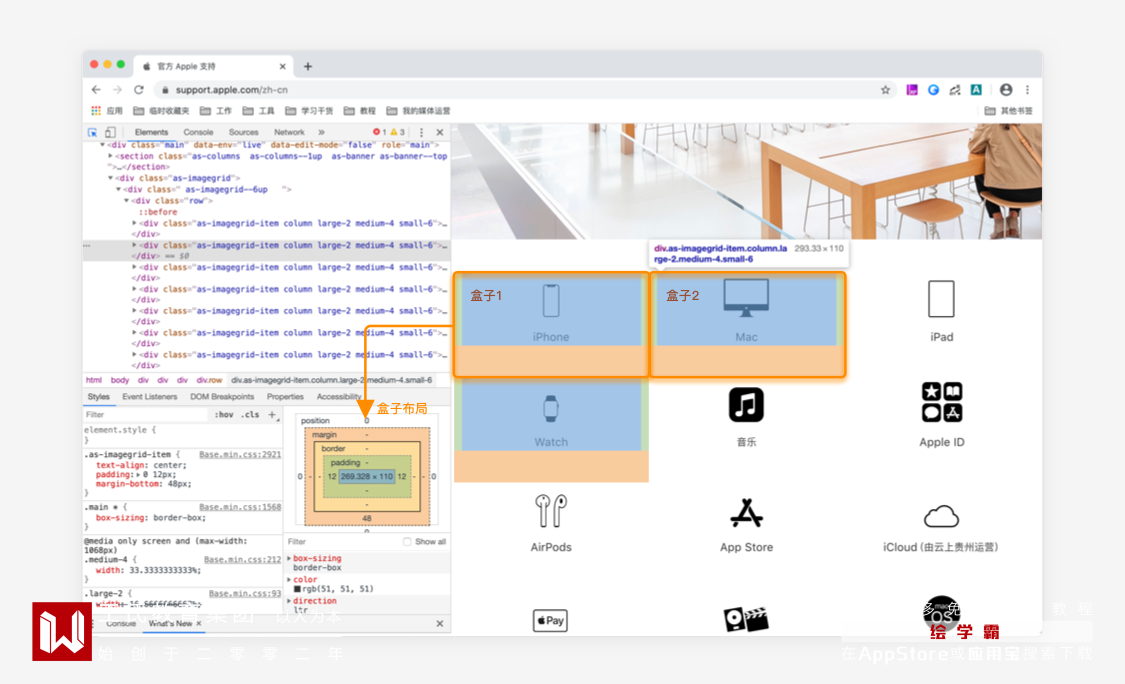Click the body breadcrumb element

120,380
